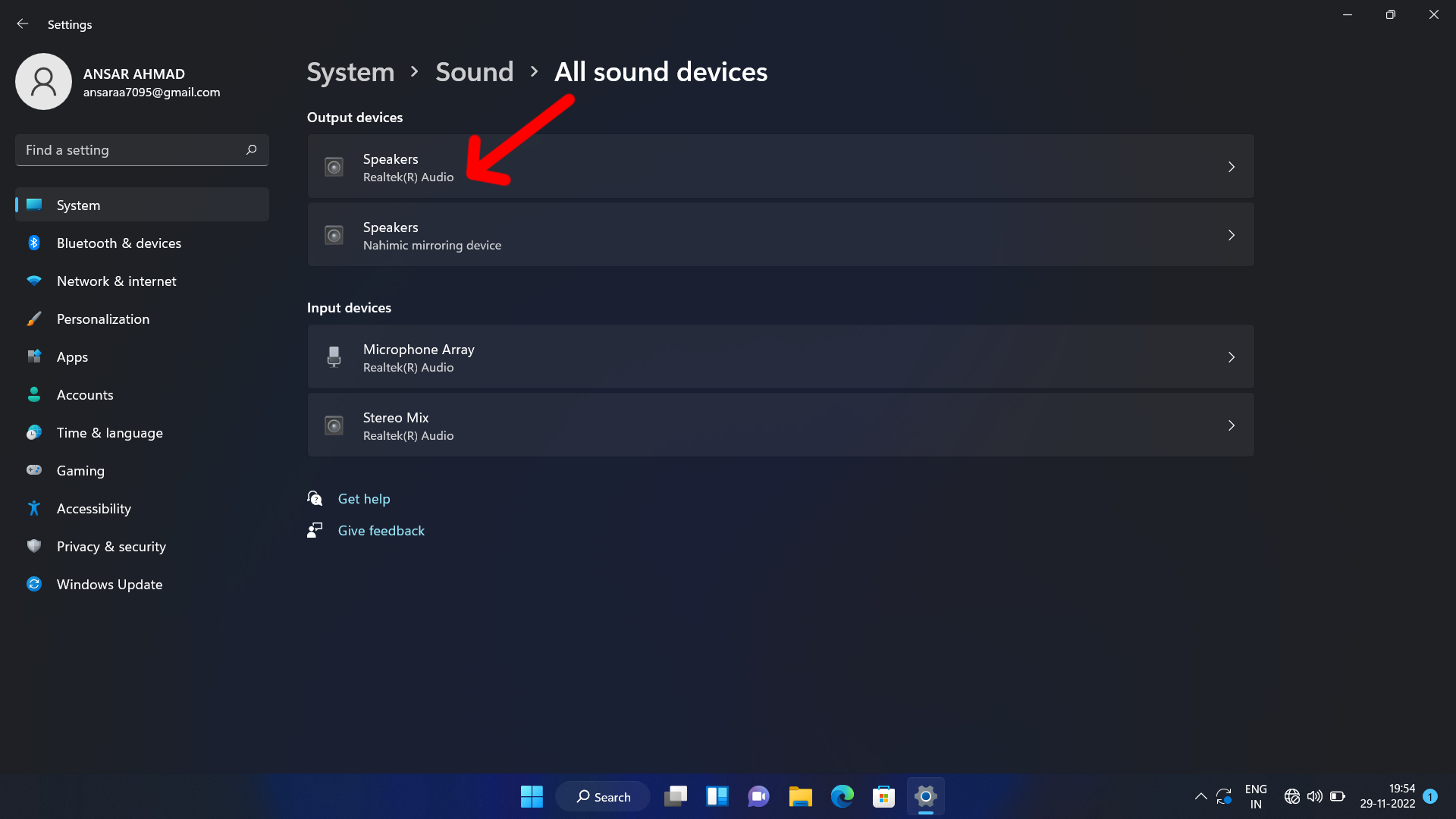Image resolution: width=1456 pixels, height=819 pixels.
Task: Open the volume icon in system tray
Action: (1315, 796)
